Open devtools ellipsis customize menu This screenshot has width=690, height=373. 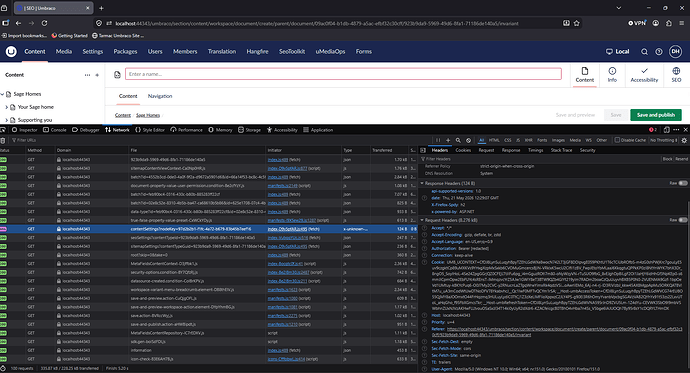676,130
